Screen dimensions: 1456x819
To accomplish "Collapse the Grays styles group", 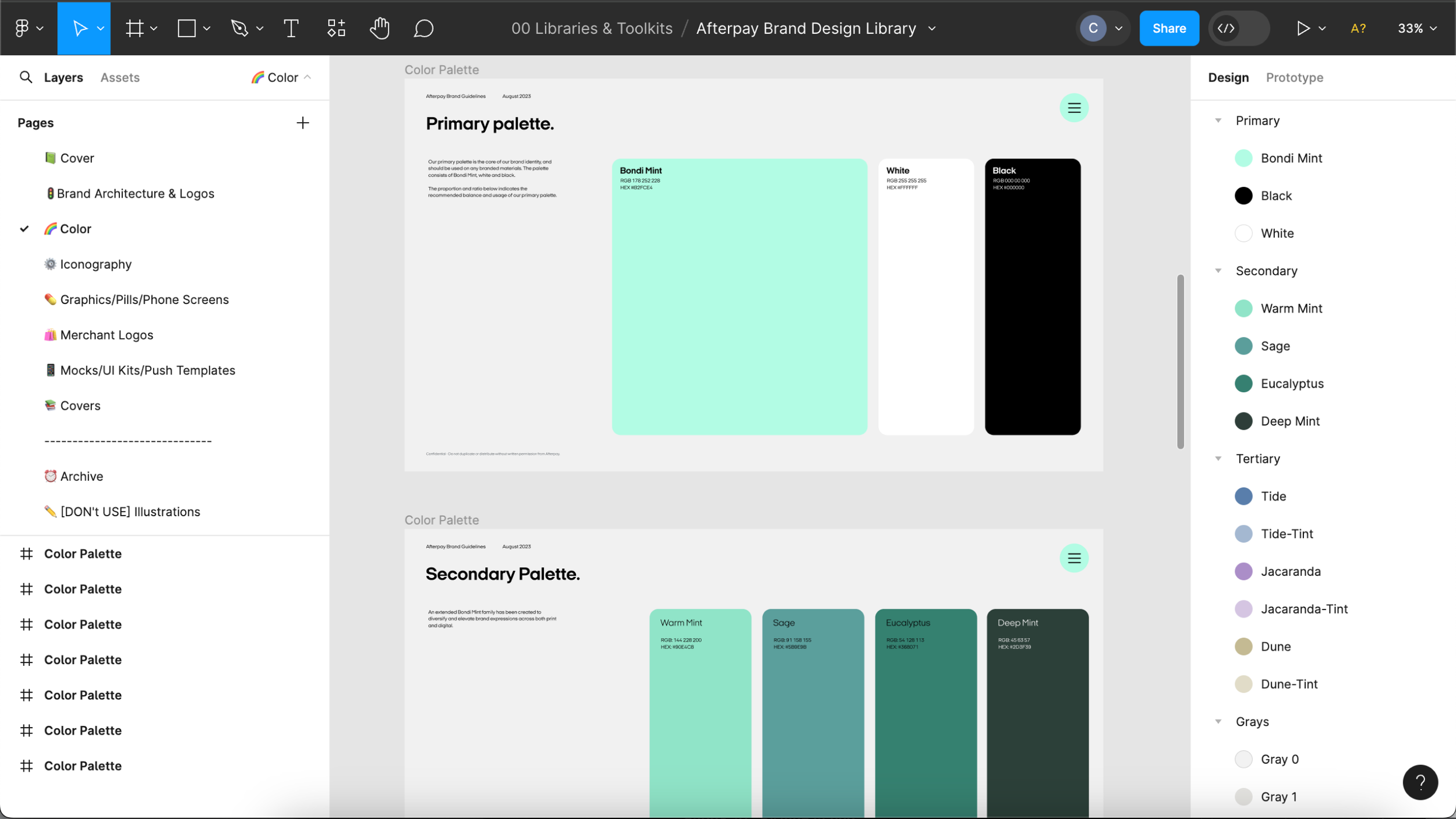I will pyautogui.click(x=1217, y=721).
